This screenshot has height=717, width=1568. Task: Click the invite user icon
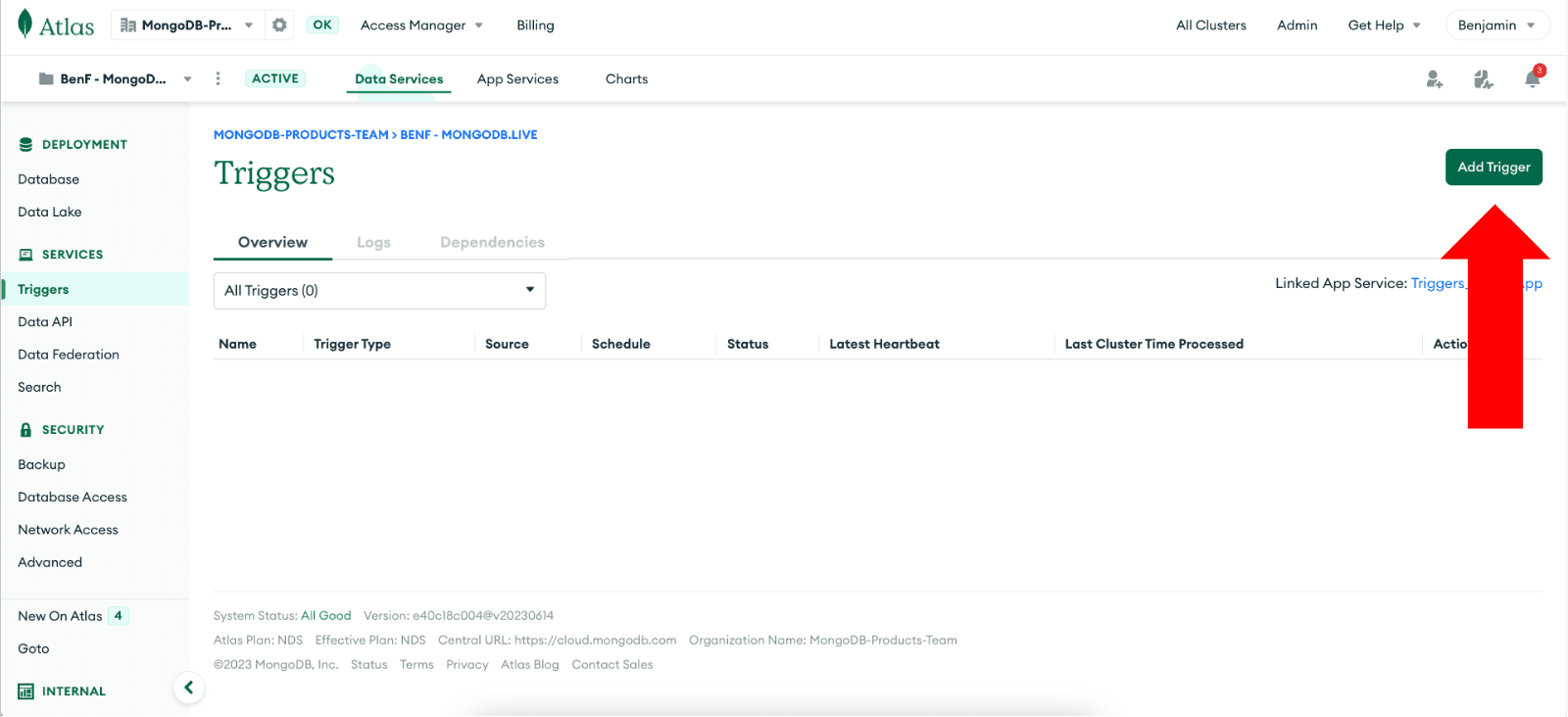1434,79
